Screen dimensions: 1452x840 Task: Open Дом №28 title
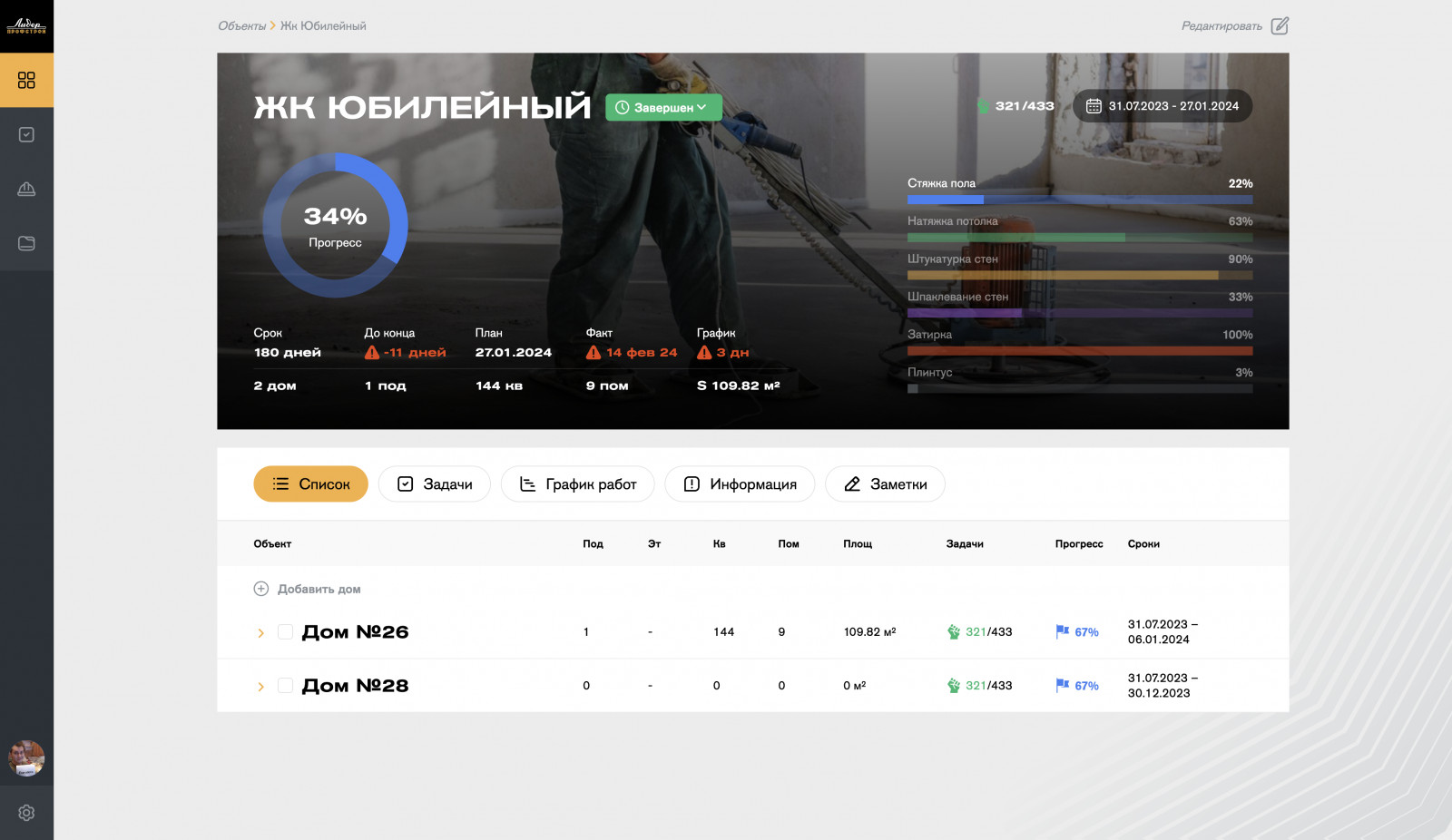click(x=355, y=686)
